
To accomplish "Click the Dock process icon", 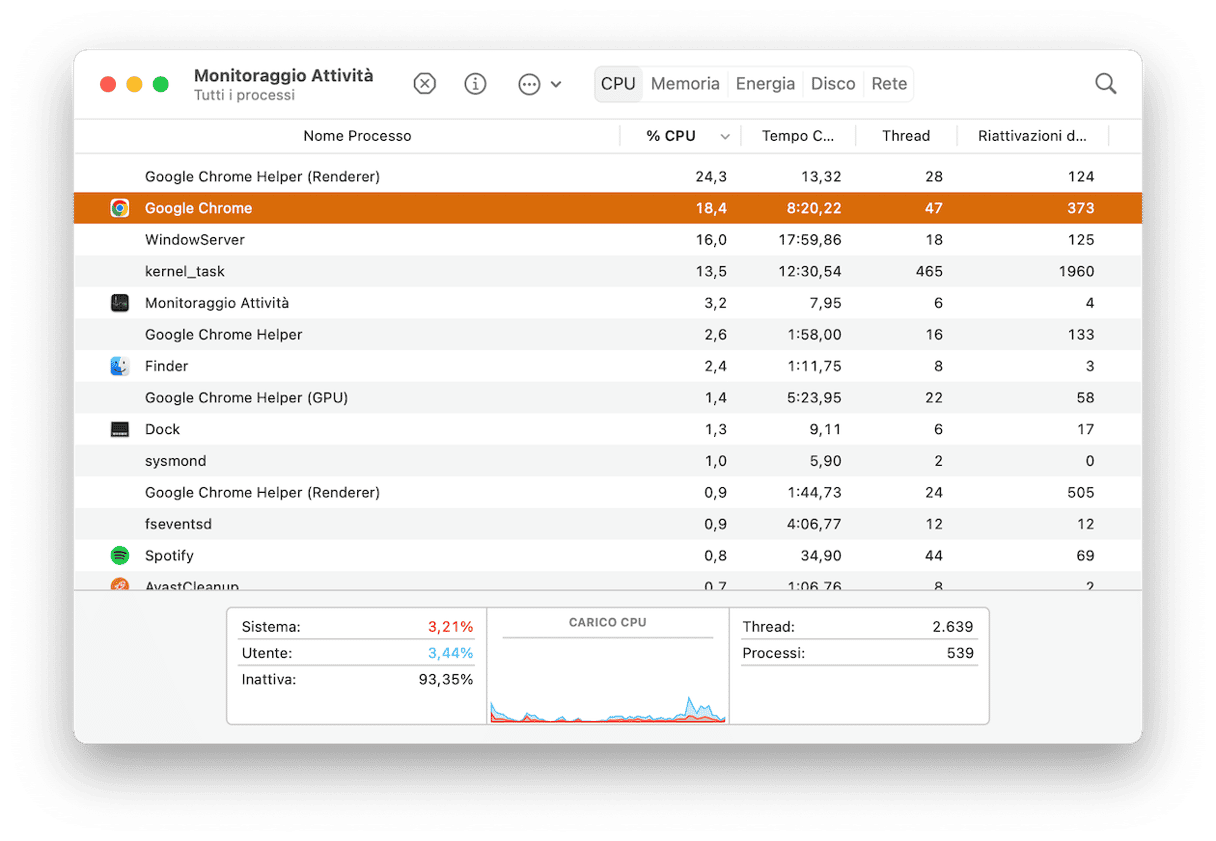I will click(120, 429).
